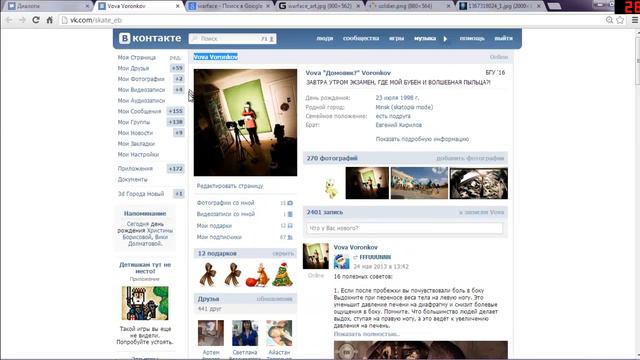Open сообщества in the header menu
640x360 pixels.
tap(361, 38)
